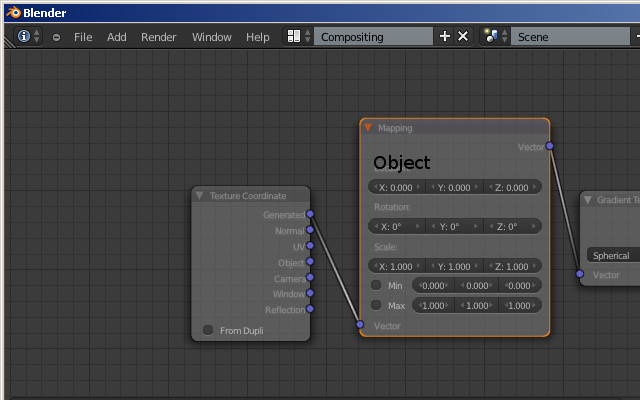Viewport: 640px width, 400px height.
Task: Add a new screen layout
Action: [444, 36]
